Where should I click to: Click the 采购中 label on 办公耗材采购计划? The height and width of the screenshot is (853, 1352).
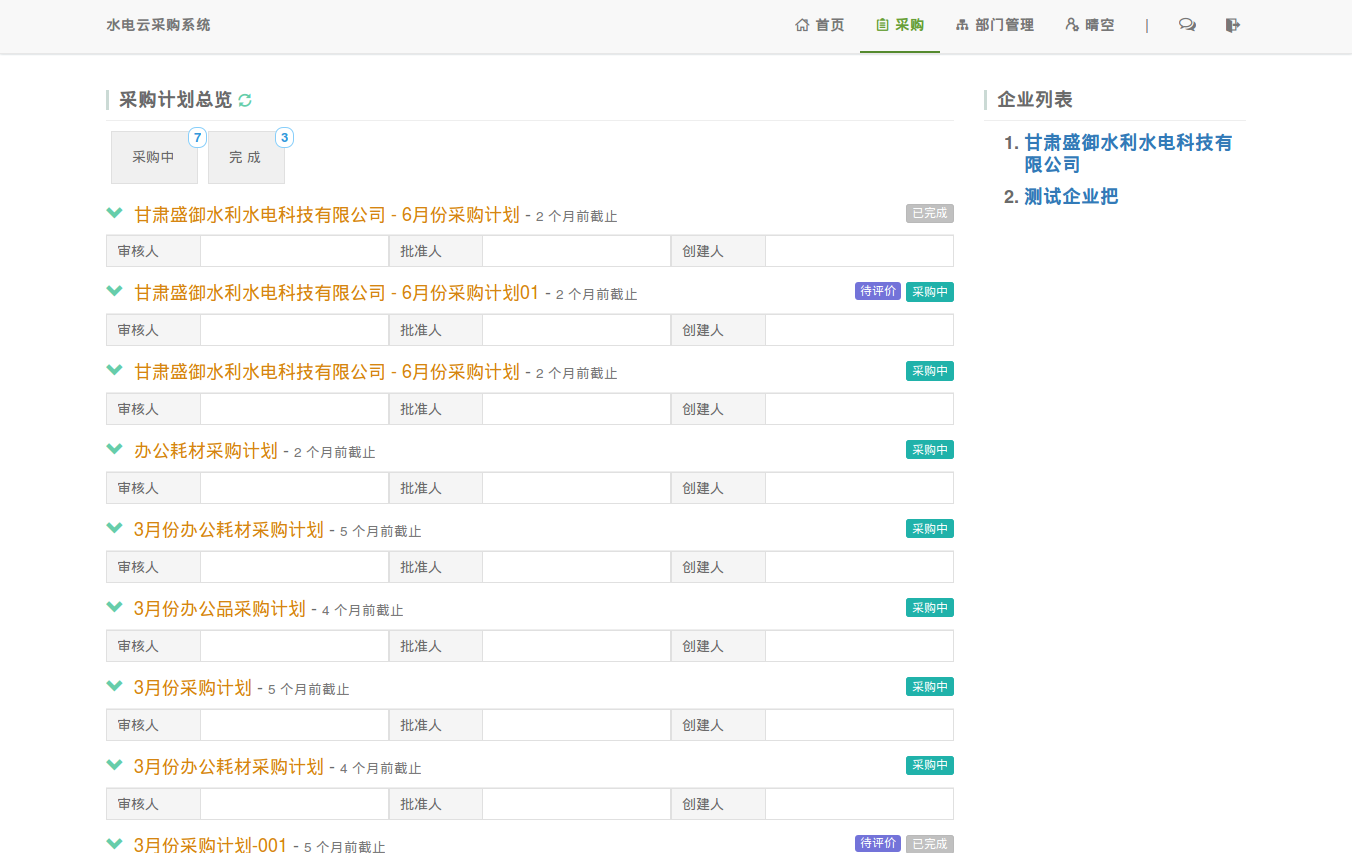[930, 450]
